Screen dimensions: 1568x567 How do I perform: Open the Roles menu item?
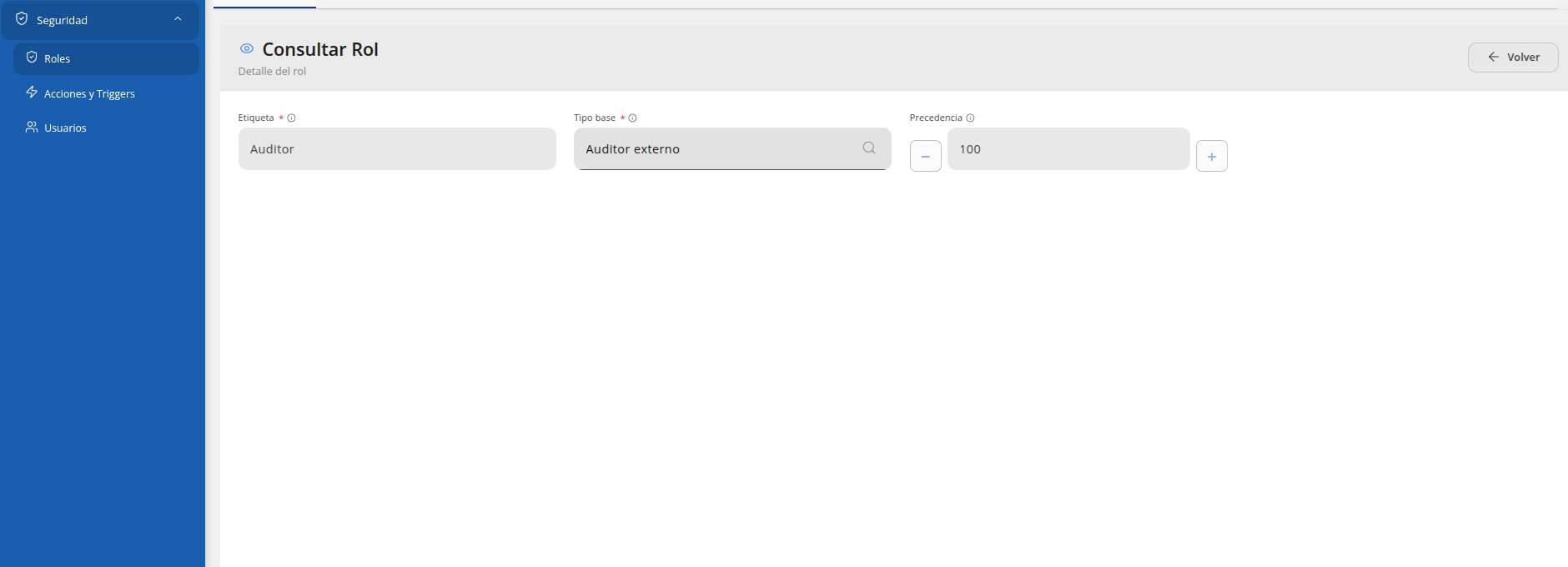[x=106, y=58]
